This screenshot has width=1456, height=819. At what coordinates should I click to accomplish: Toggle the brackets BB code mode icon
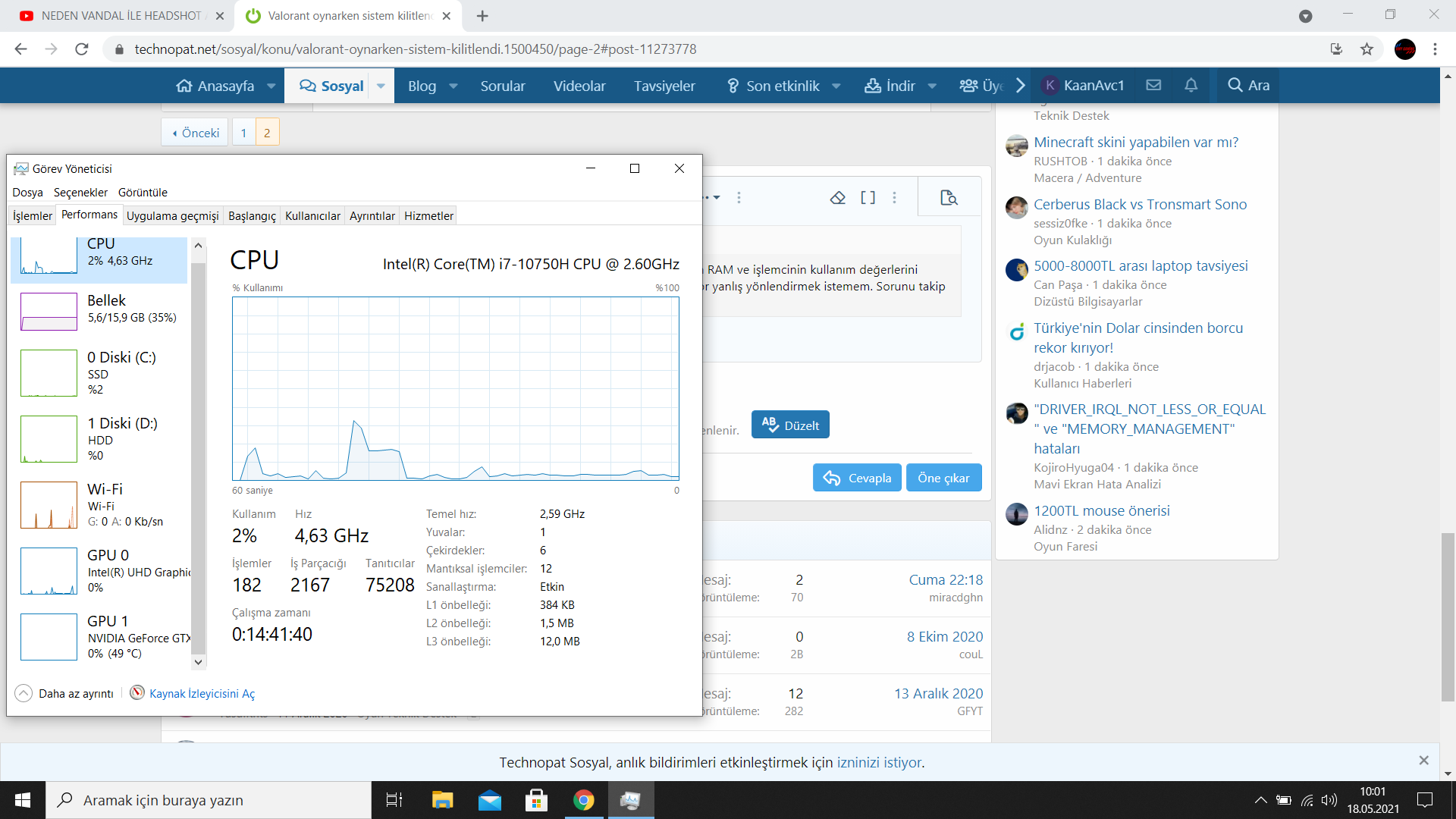pyautogui.click(x=868, y=198)
